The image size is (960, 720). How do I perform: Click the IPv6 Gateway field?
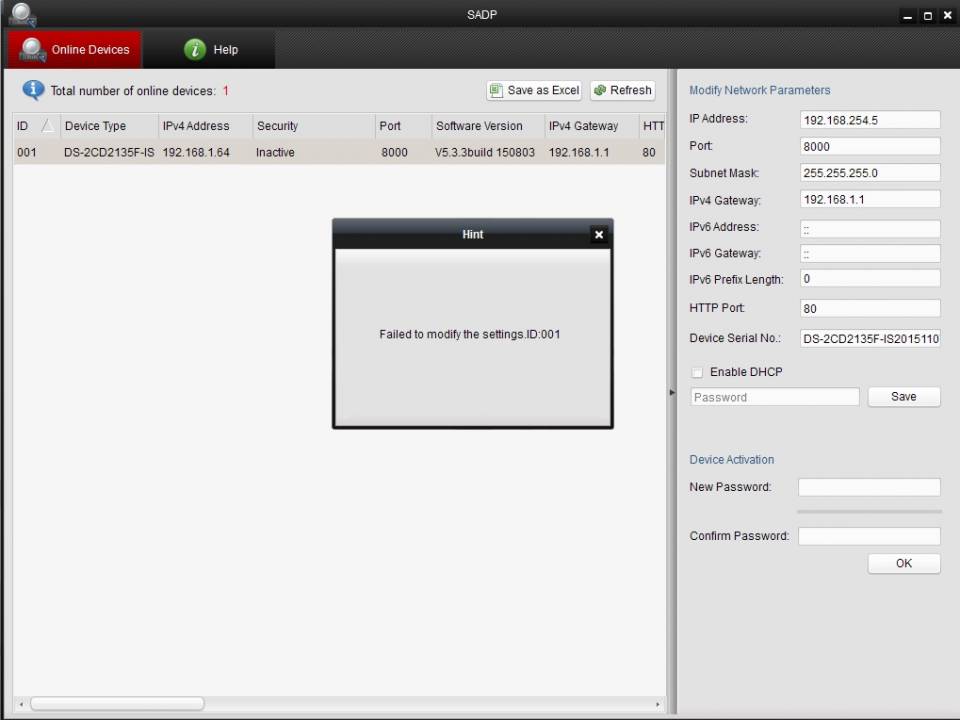pyautogui.click(x=869, y=253)
